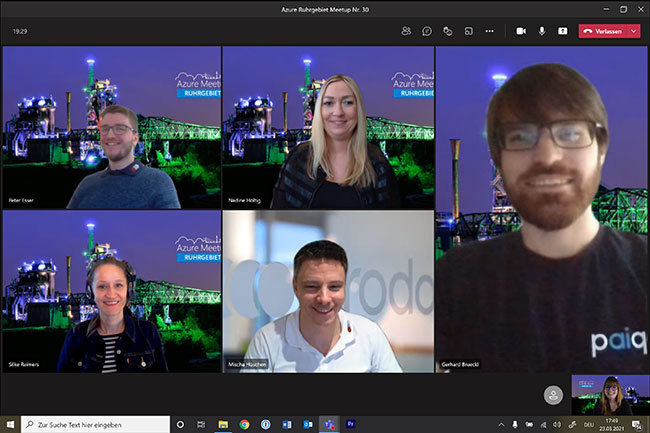Select Silke Reimers' video tile
The width and height of the screenshot is (650, 433).
(x=112, y=291)
